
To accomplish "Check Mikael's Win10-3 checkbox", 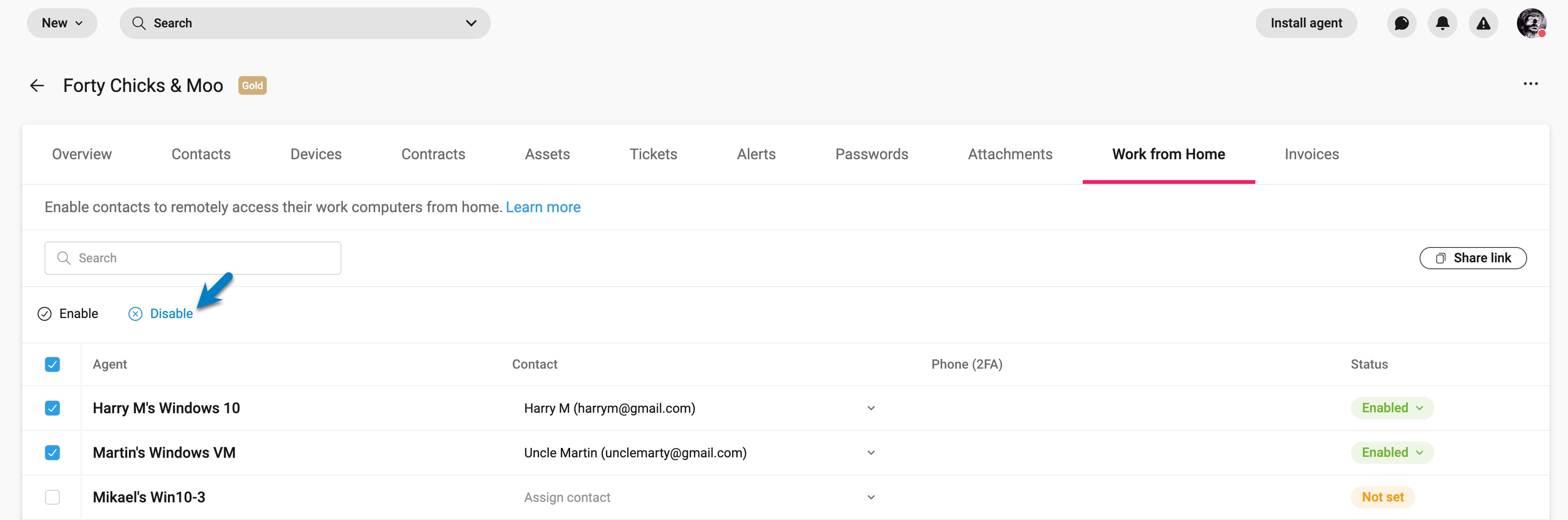I will tap(52, 497).
